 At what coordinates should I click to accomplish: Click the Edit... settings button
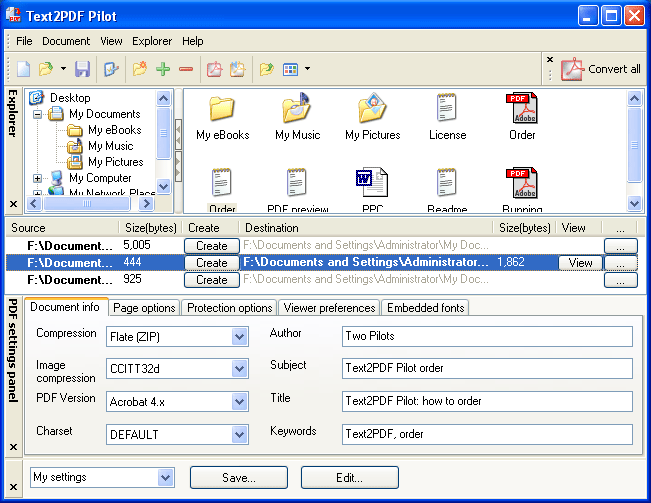pos(350,478)
